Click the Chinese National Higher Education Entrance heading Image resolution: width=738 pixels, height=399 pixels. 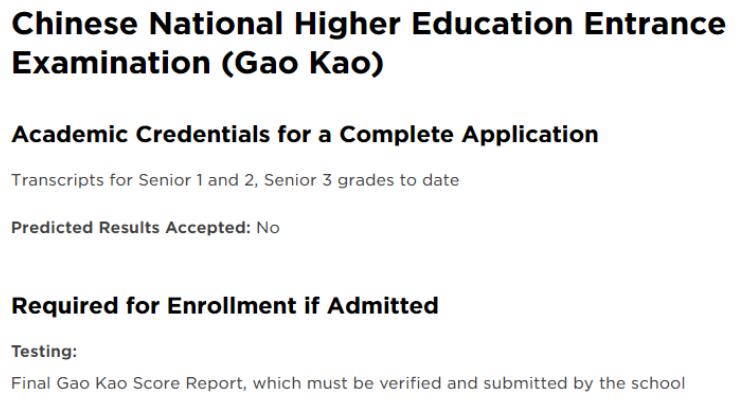click(369, 24)
